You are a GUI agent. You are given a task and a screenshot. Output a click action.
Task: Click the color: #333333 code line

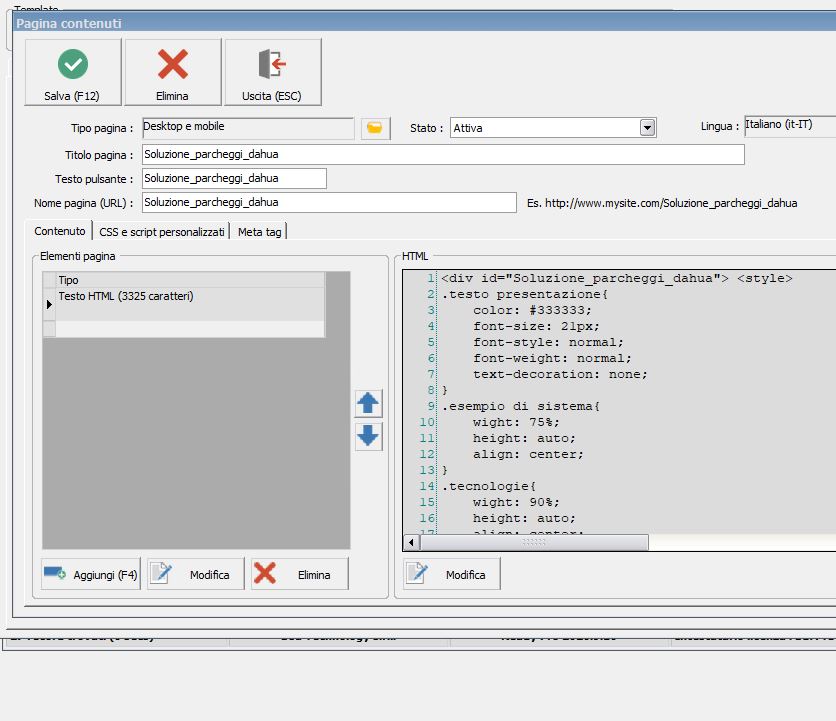point(532,310)
